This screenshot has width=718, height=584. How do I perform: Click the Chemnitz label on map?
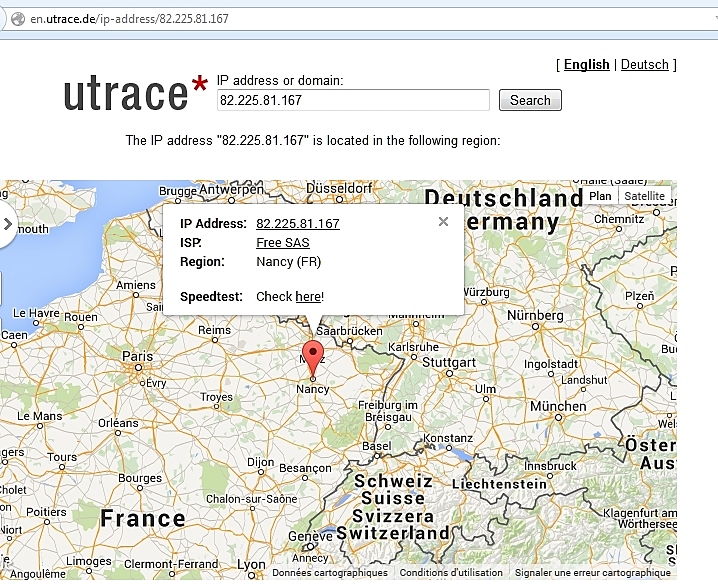[619, 219]
